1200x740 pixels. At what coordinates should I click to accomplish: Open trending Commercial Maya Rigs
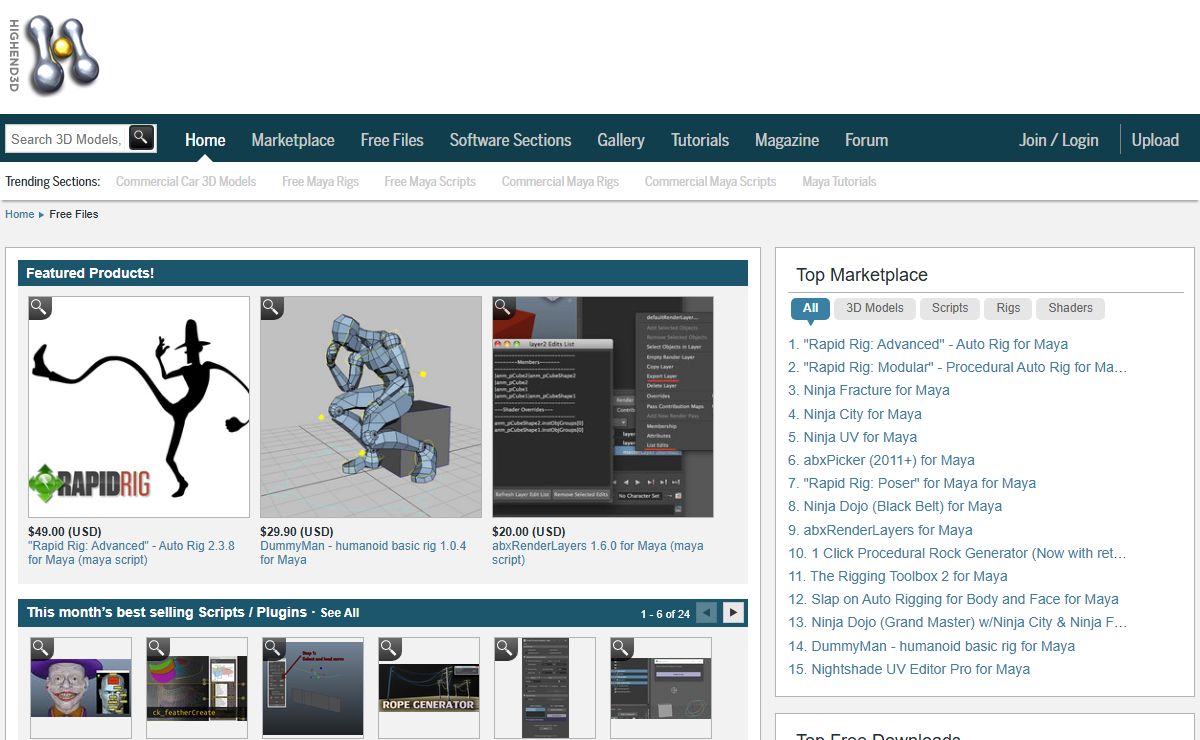560,182
